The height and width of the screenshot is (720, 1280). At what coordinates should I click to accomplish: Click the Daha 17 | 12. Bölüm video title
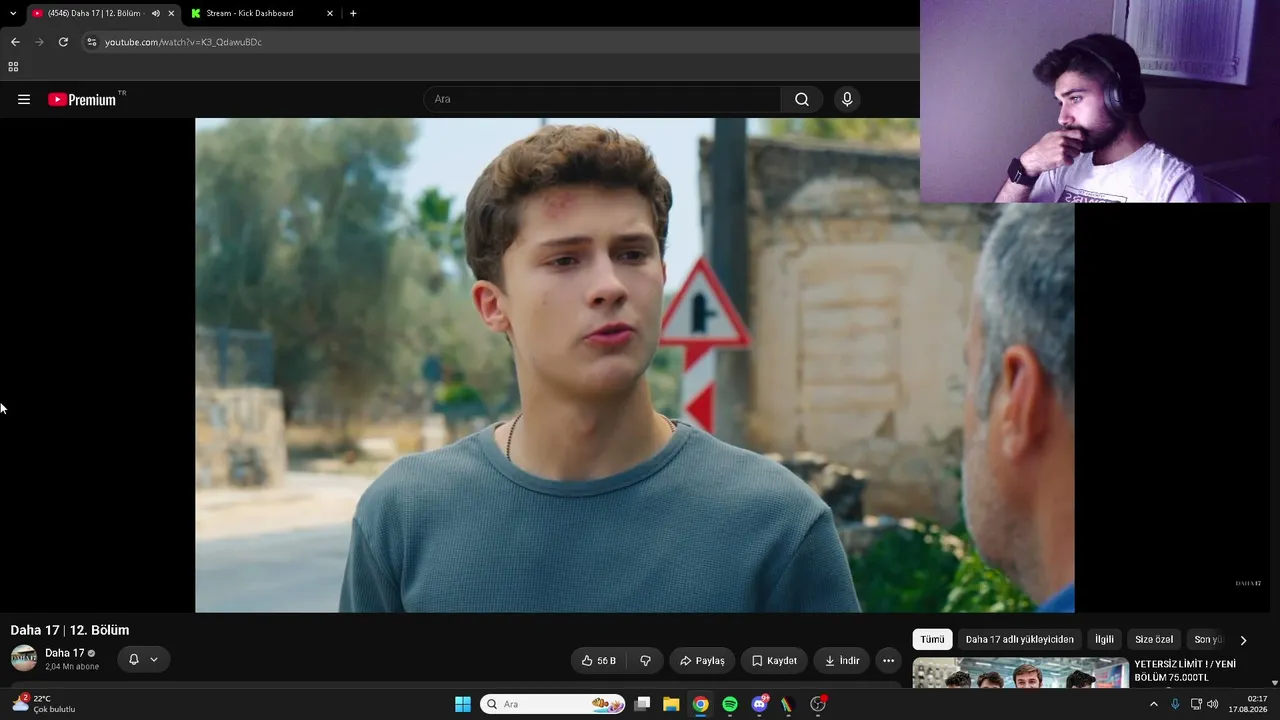click(70, 630)
